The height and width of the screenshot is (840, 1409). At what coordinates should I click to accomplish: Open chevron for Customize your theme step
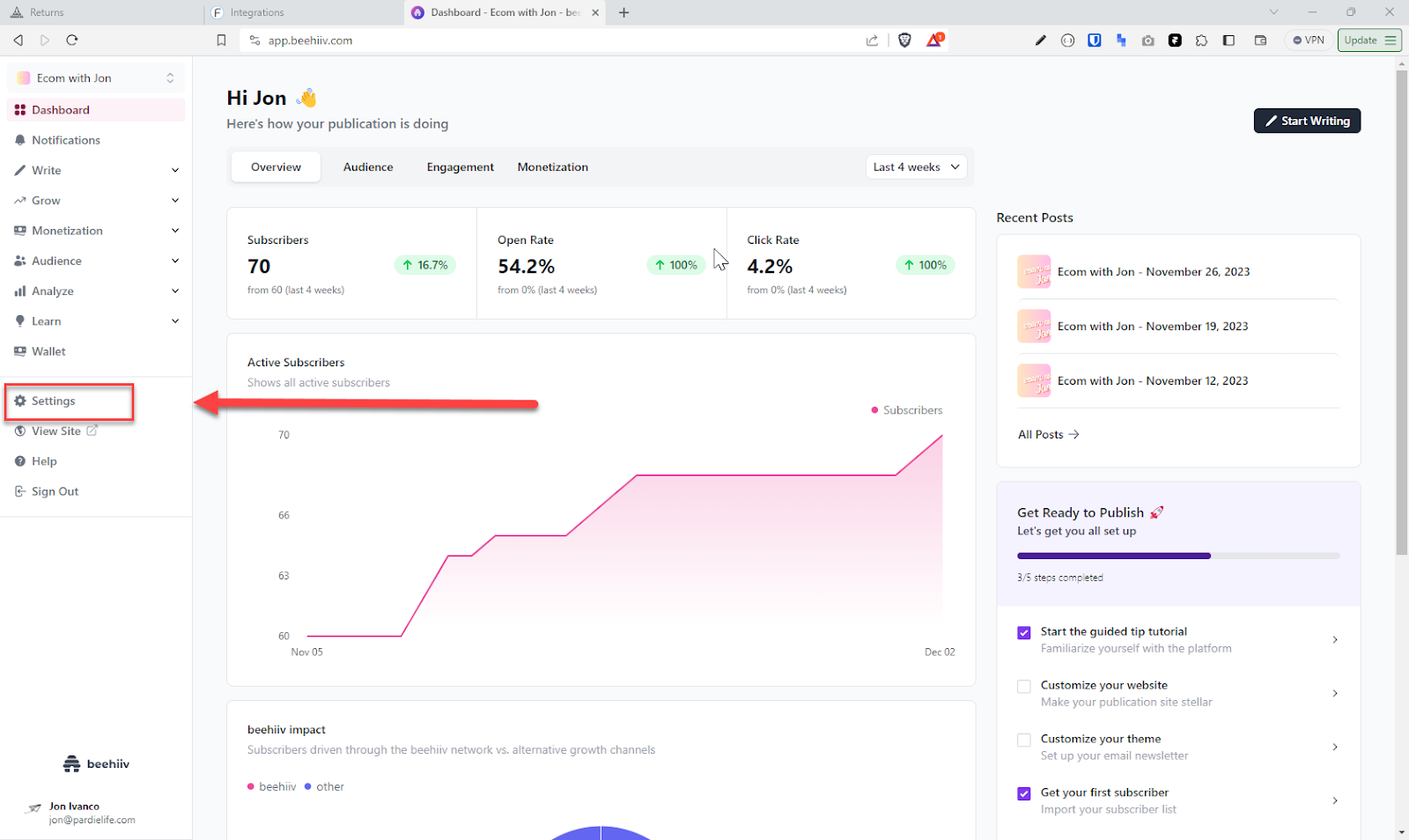point(1335,748)
